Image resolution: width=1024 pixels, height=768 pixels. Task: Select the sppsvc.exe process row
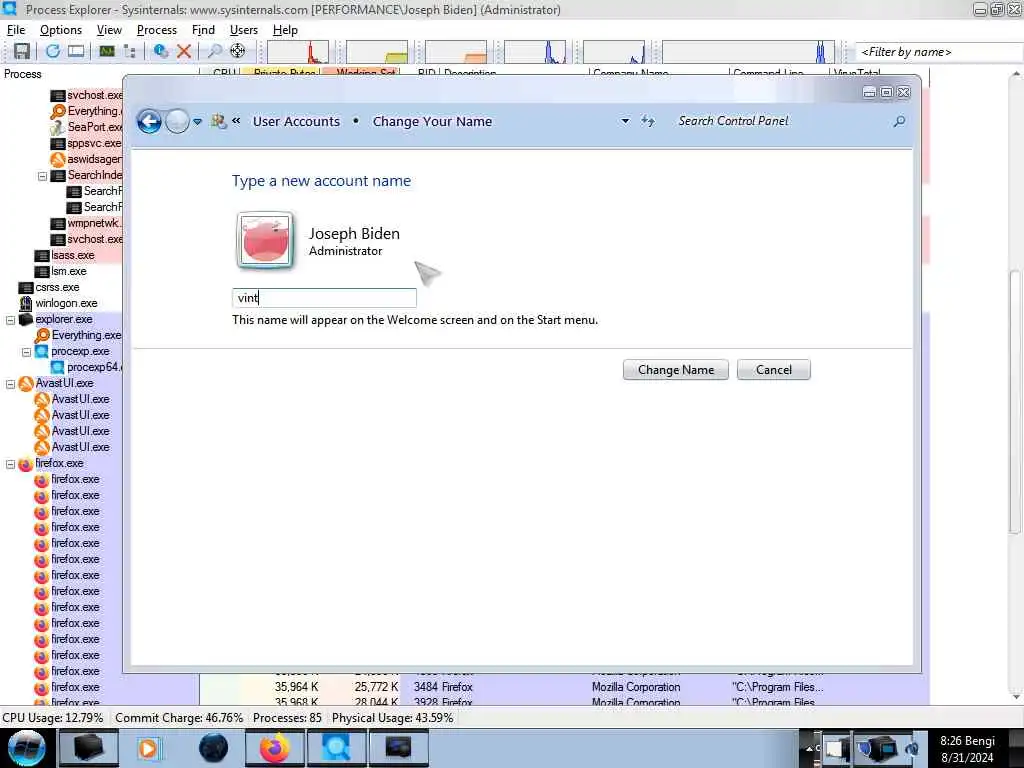[x=95, y=143]
